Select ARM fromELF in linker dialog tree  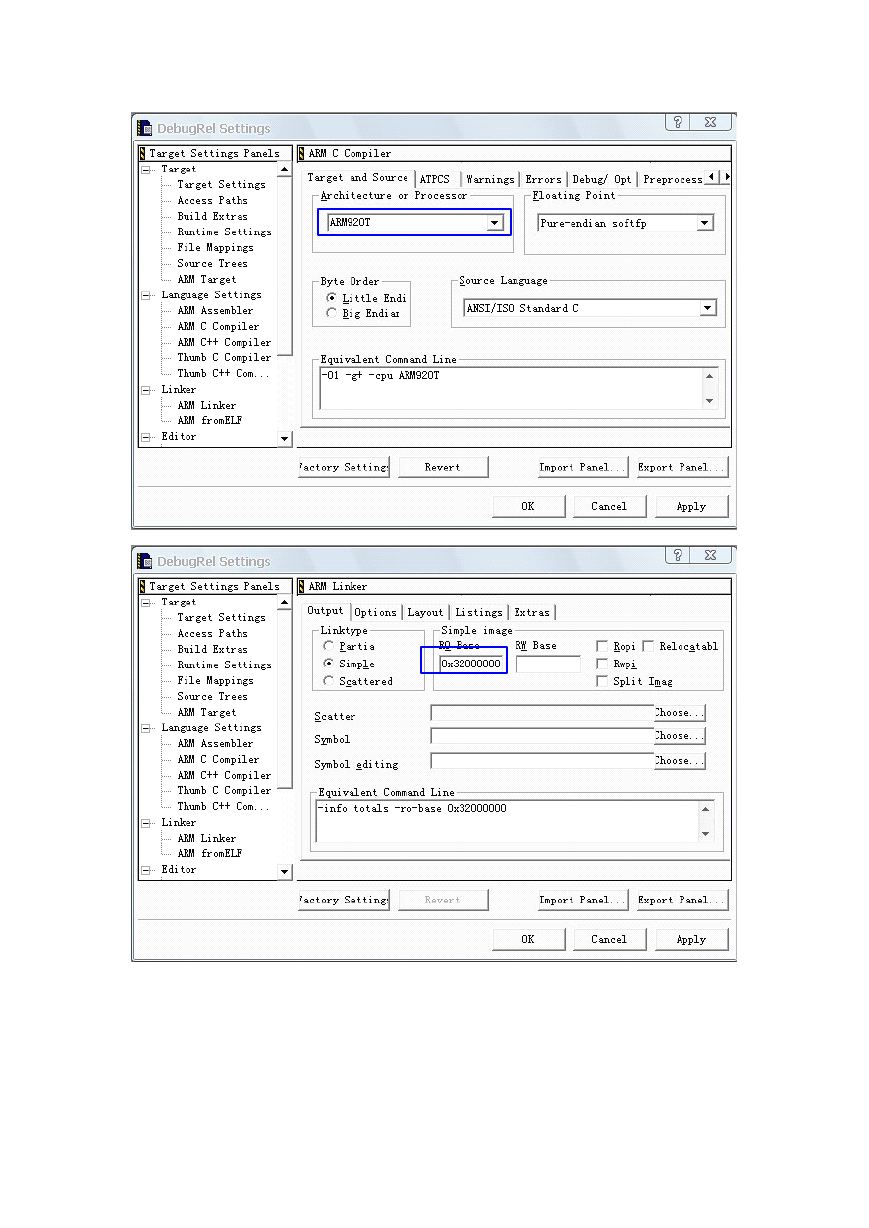[x=210, y=854]
